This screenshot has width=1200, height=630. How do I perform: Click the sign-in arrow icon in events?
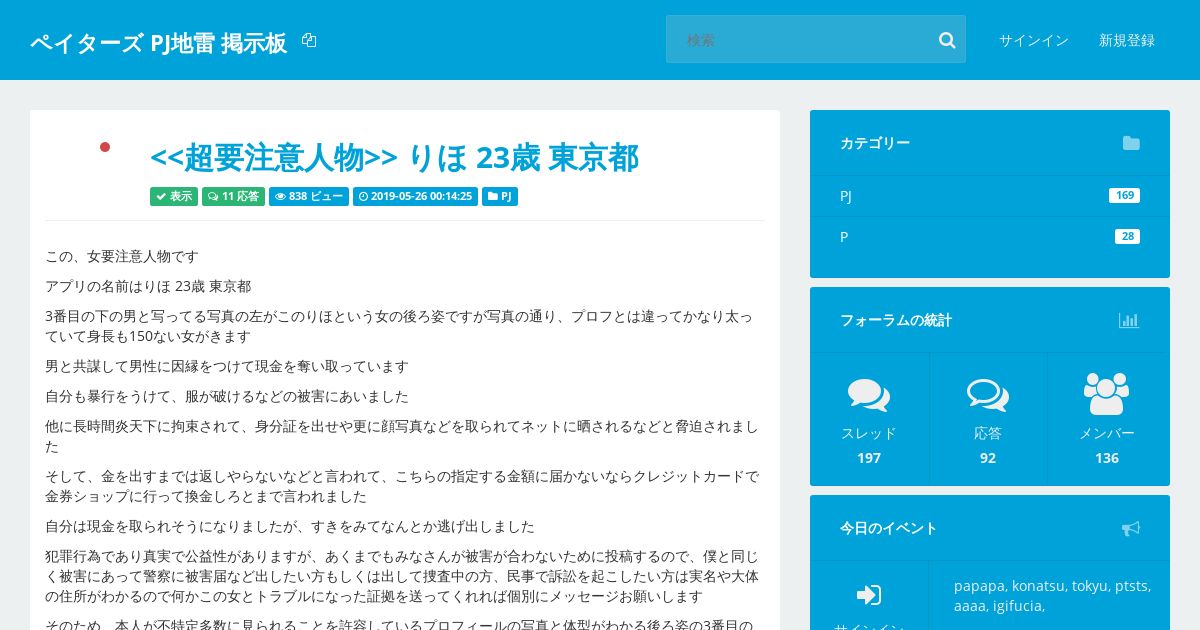click(869, 595)
